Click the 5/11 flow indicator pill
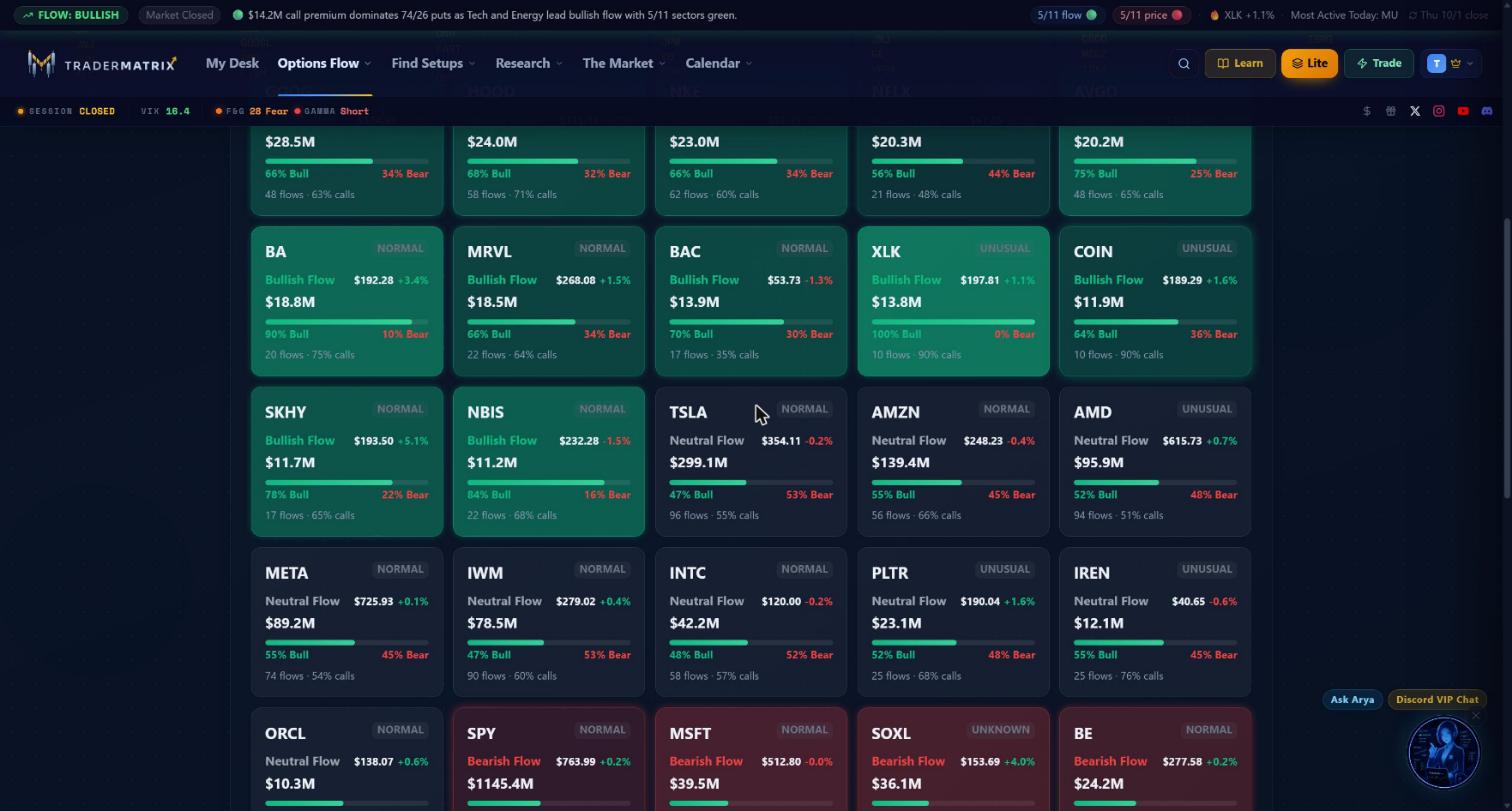The image size is (1512, 811). 1066,15
